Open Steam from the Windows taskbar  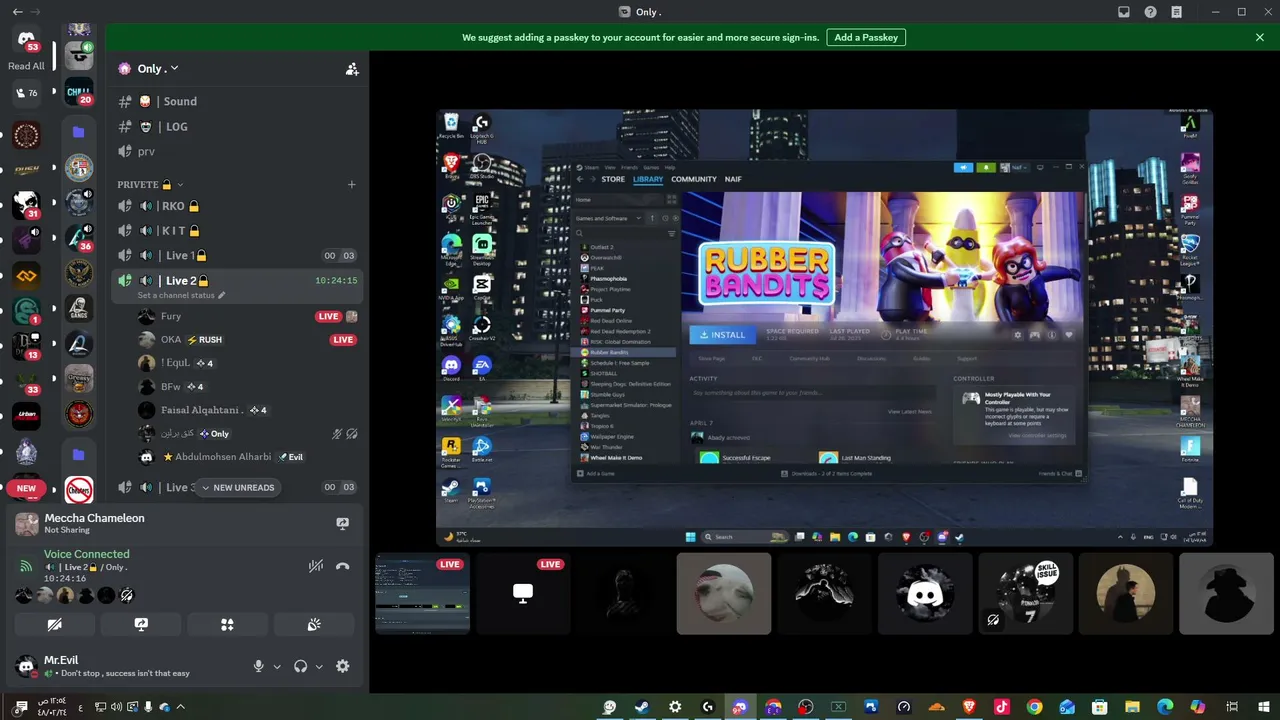point(642,707)
